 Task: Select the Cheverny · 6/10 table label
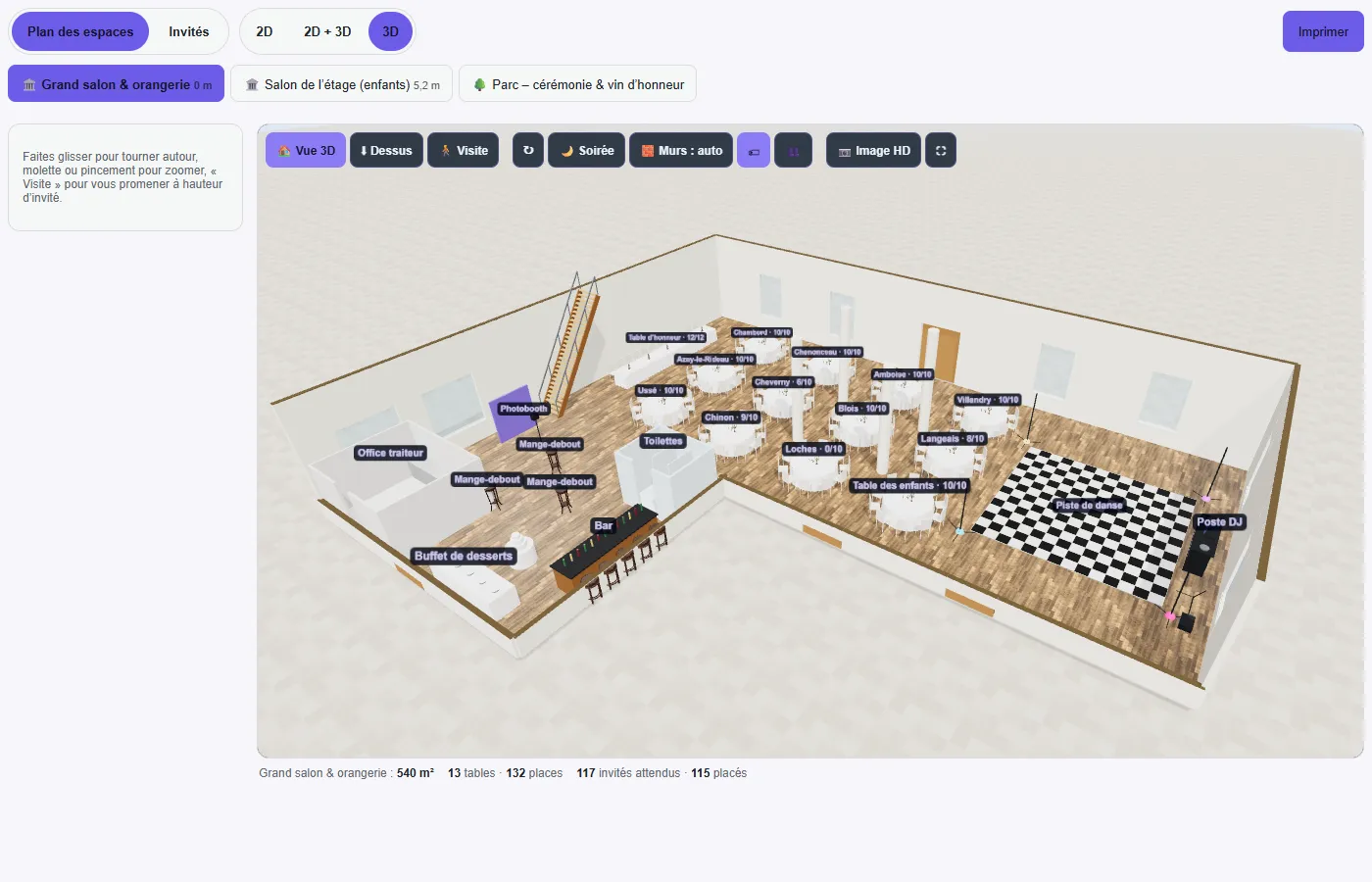pos(783,382)
